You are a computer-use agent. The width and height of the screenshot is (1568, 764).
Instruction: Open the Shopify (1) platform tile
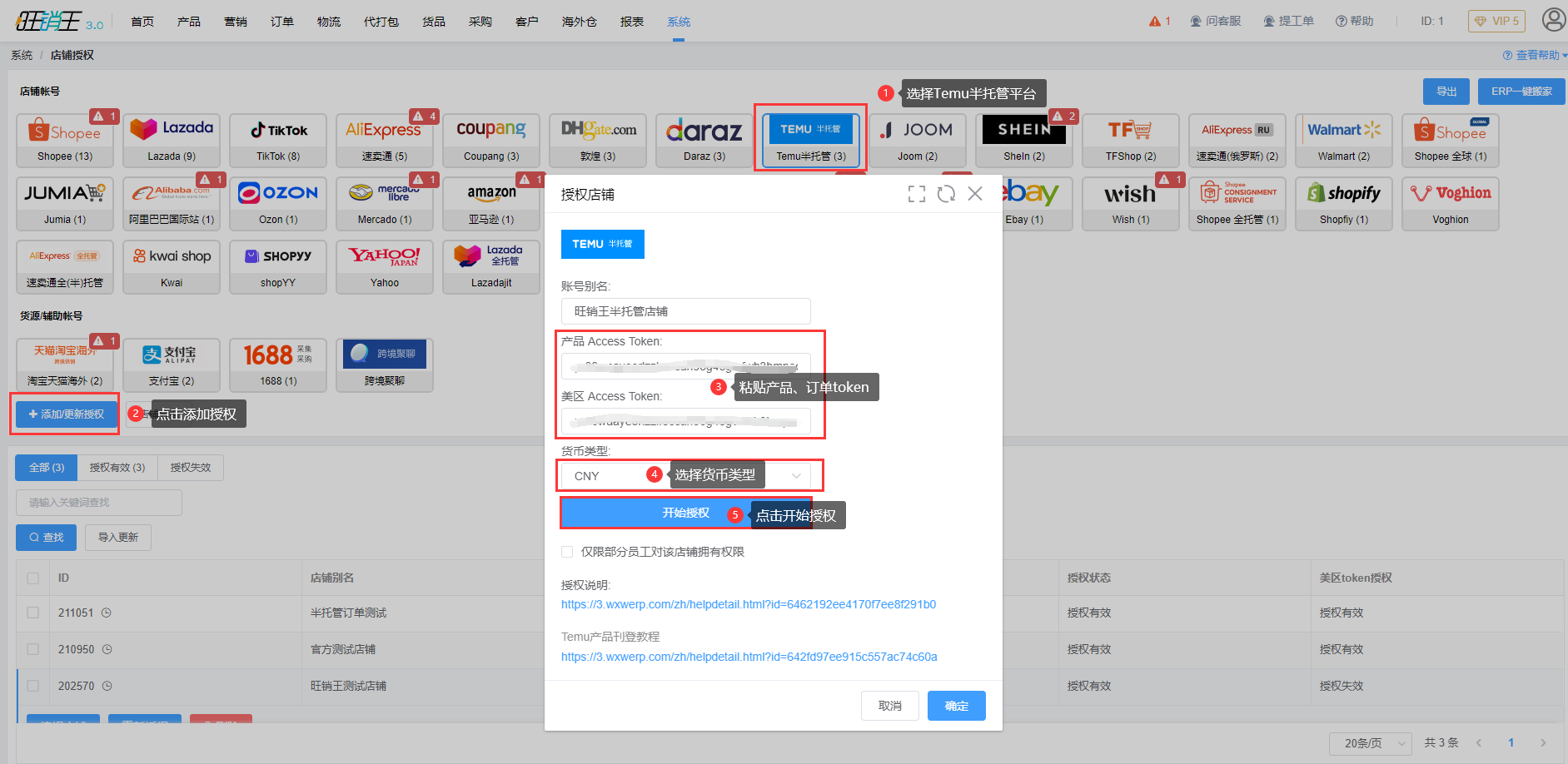point(1344,203)
